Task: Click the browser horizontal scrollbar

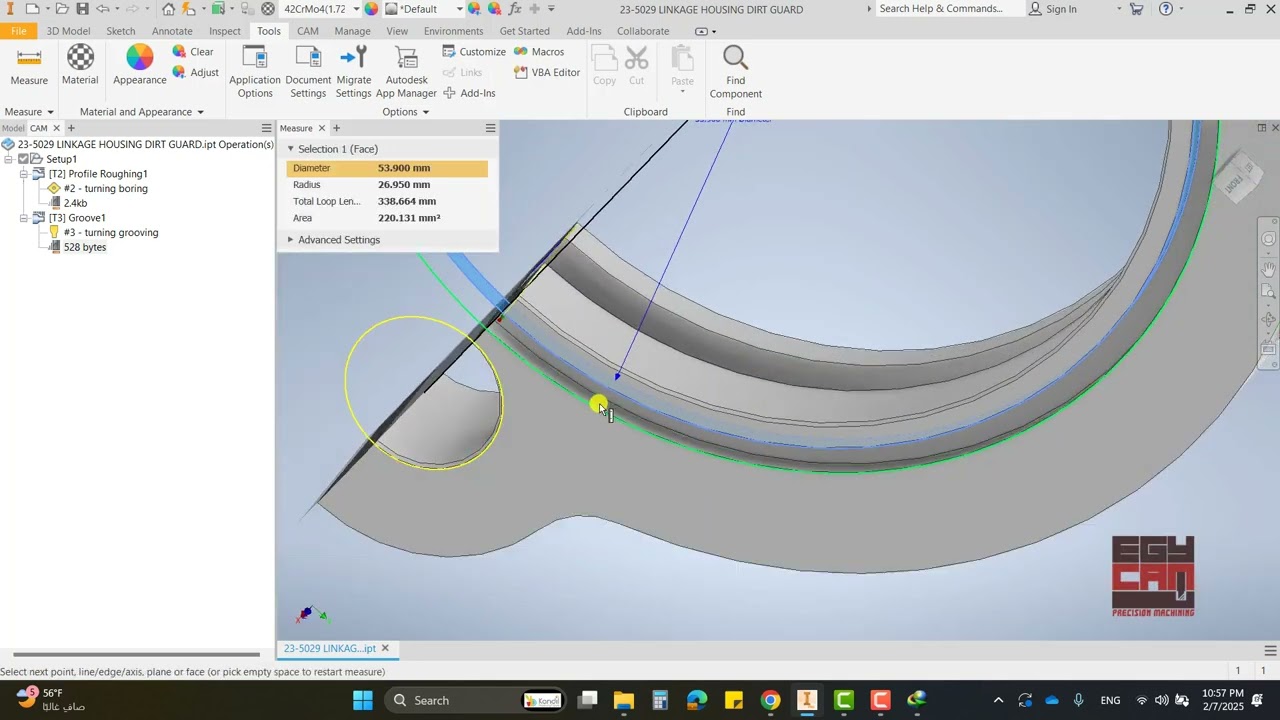Action: (x=135, y=655)
